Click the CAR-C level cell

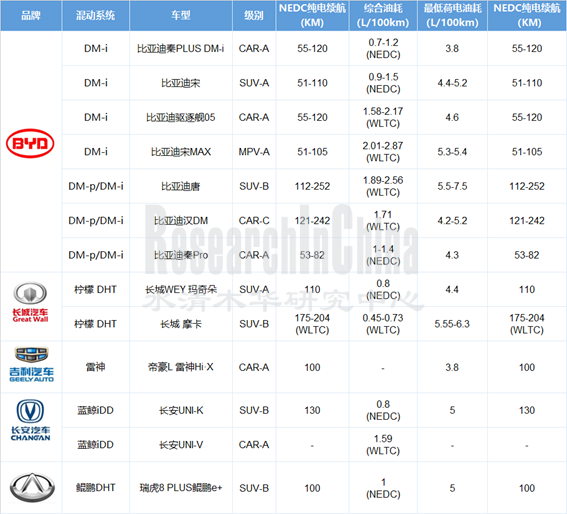(x=254, y=221)
